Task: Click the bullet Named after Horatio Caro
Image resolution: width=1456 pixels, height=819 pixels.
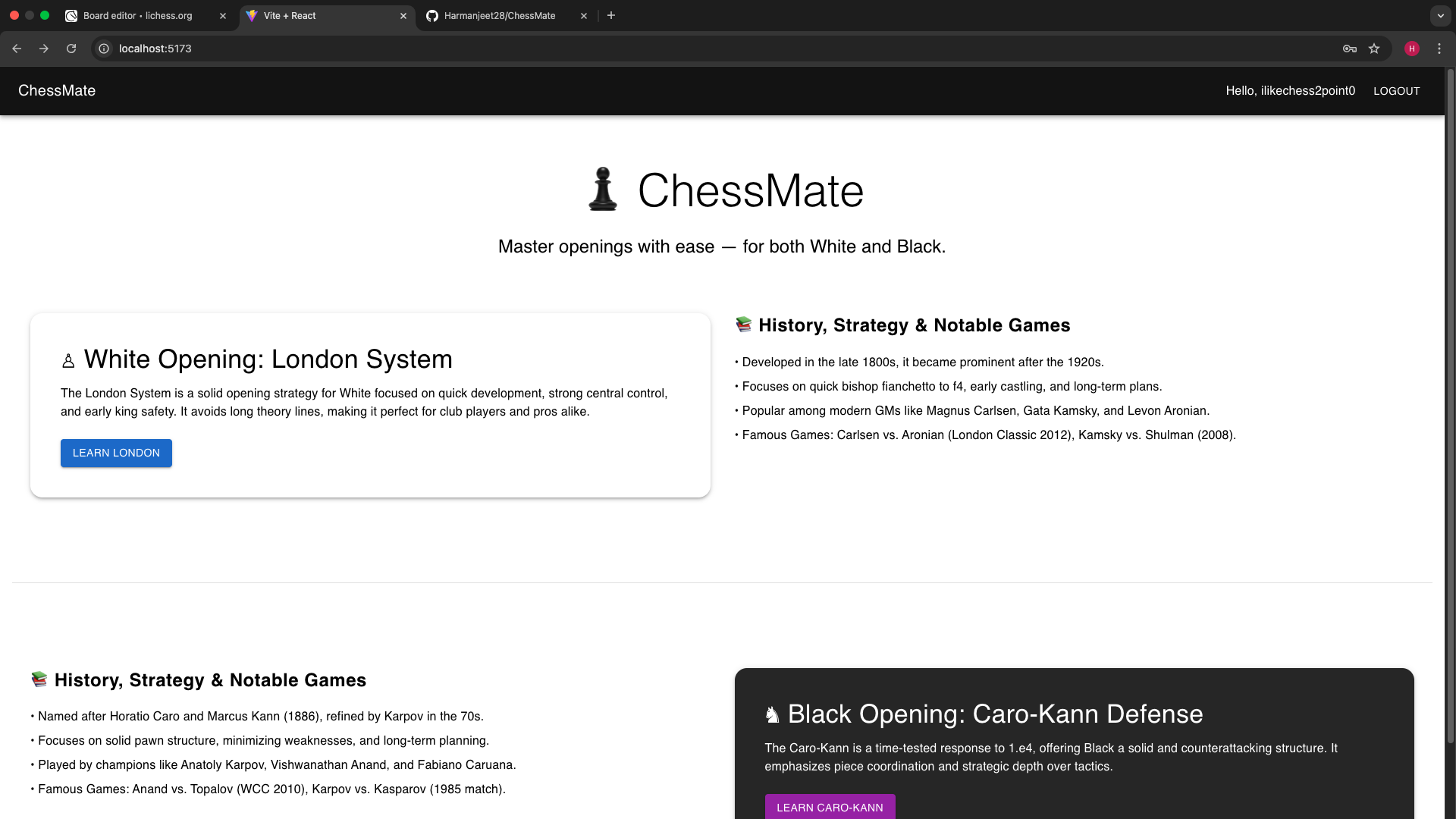Action: [257, 717]
